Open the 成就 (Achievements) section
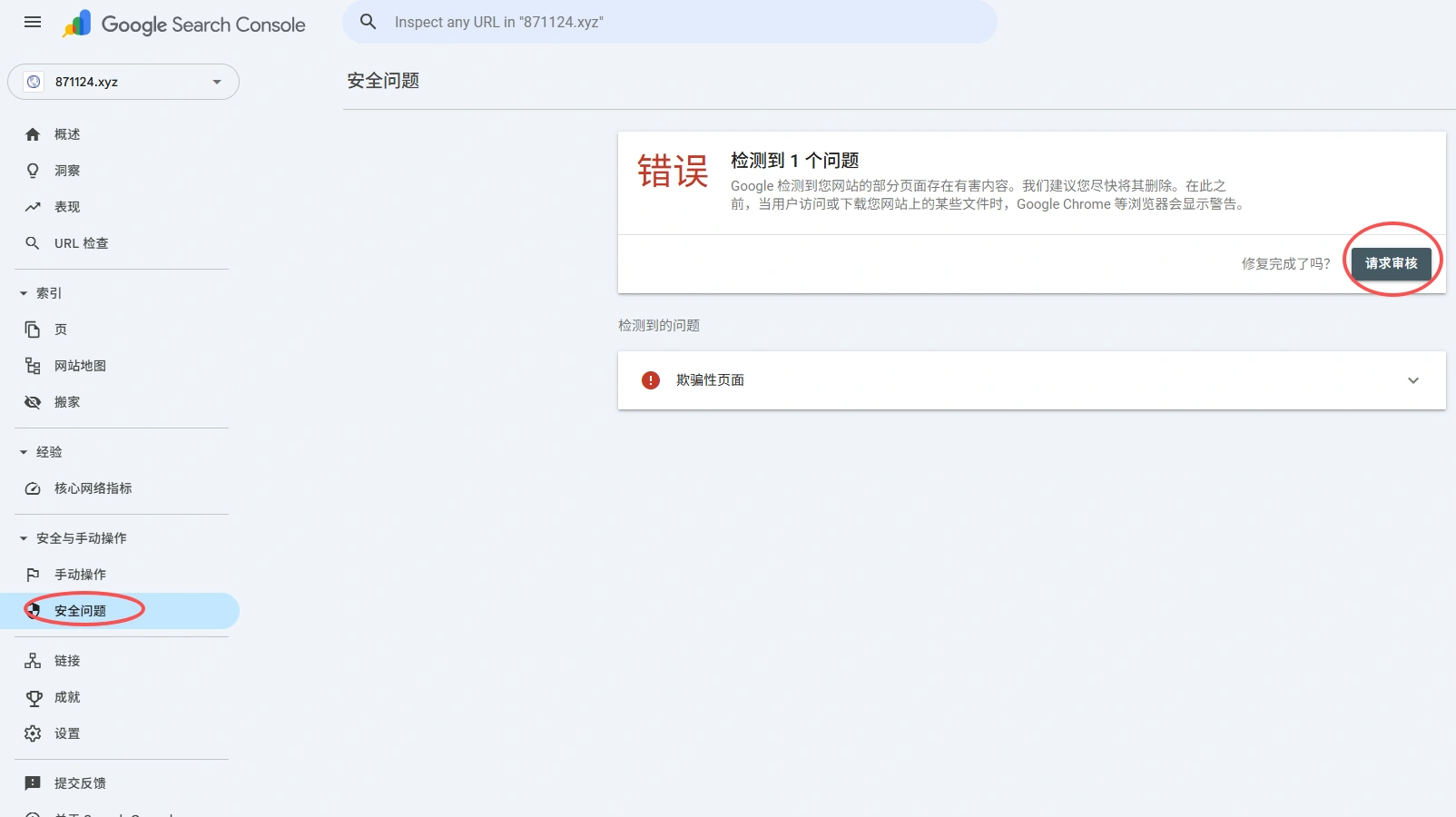1456x817 pixels. [x=67, y=696]
